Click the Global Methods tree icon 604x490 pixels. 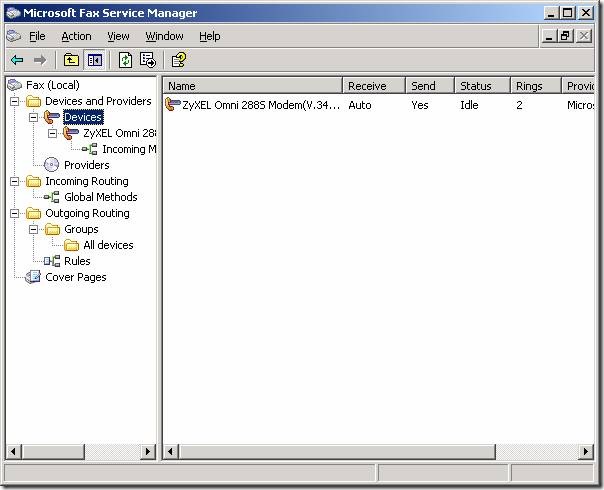tap(52, 197)
